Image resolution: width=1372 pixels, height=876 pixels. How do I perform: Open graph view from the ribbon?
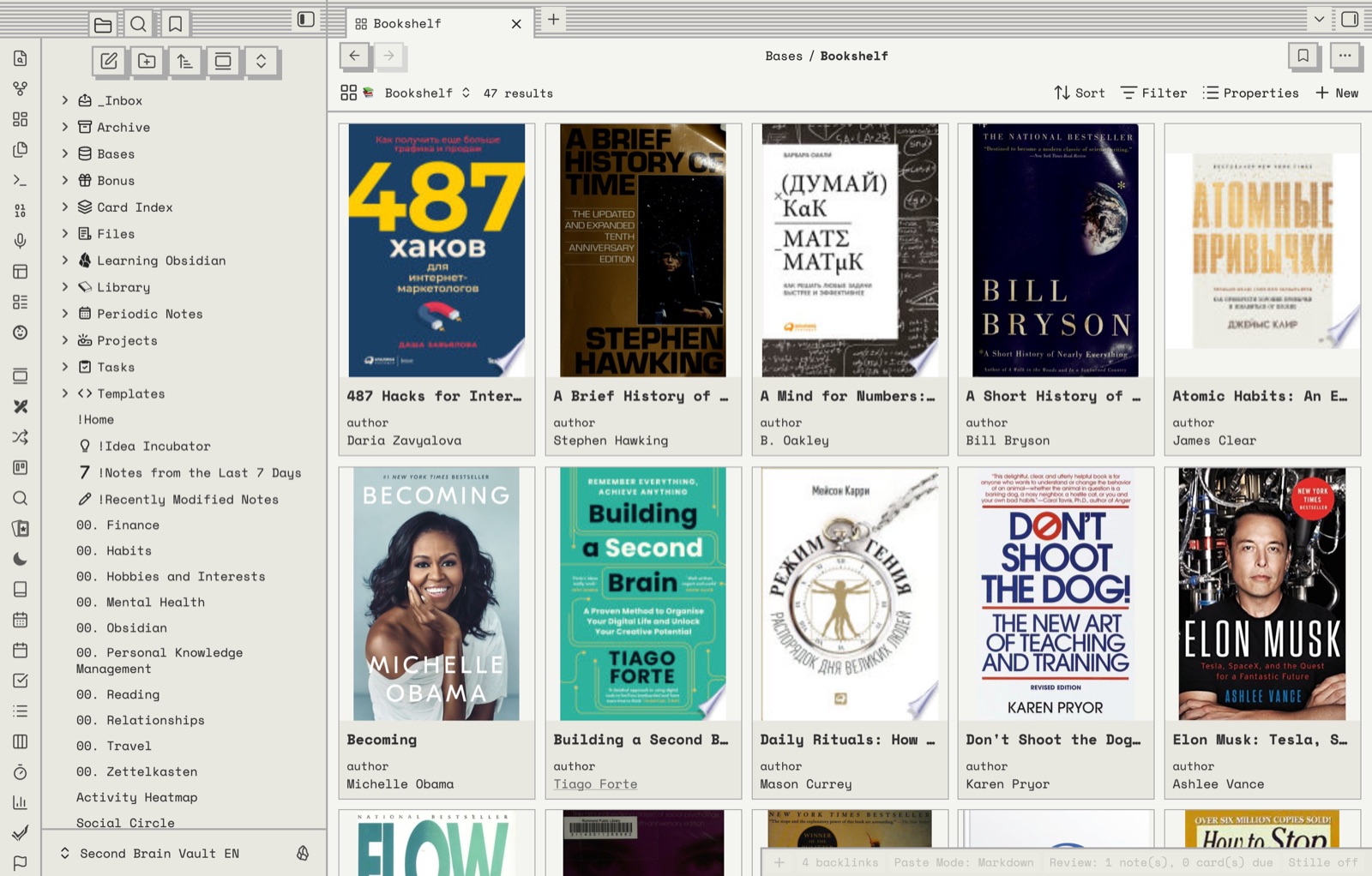click(21, 88)
